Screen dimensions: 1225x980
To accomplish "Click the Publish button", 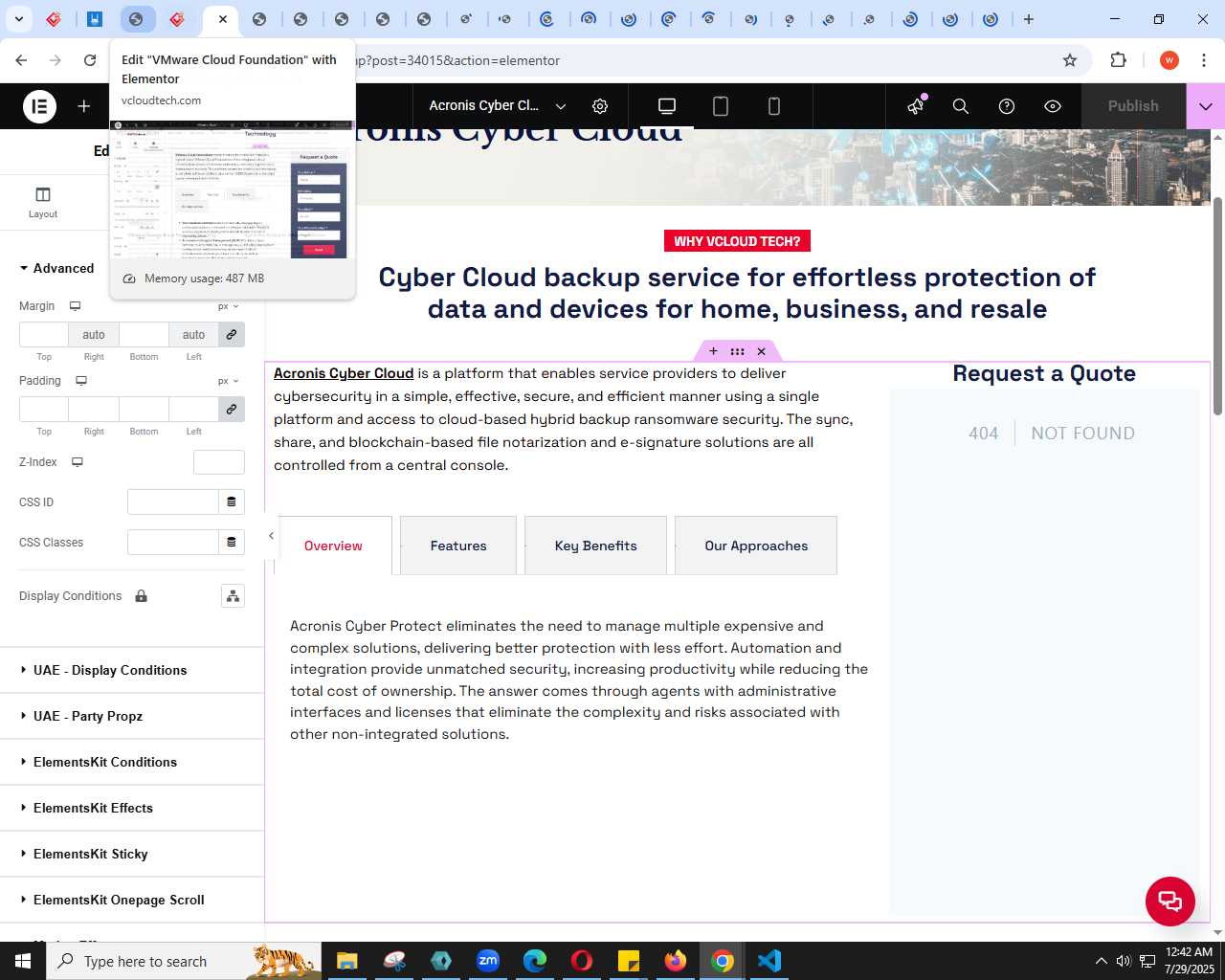I will point(1133,106).
